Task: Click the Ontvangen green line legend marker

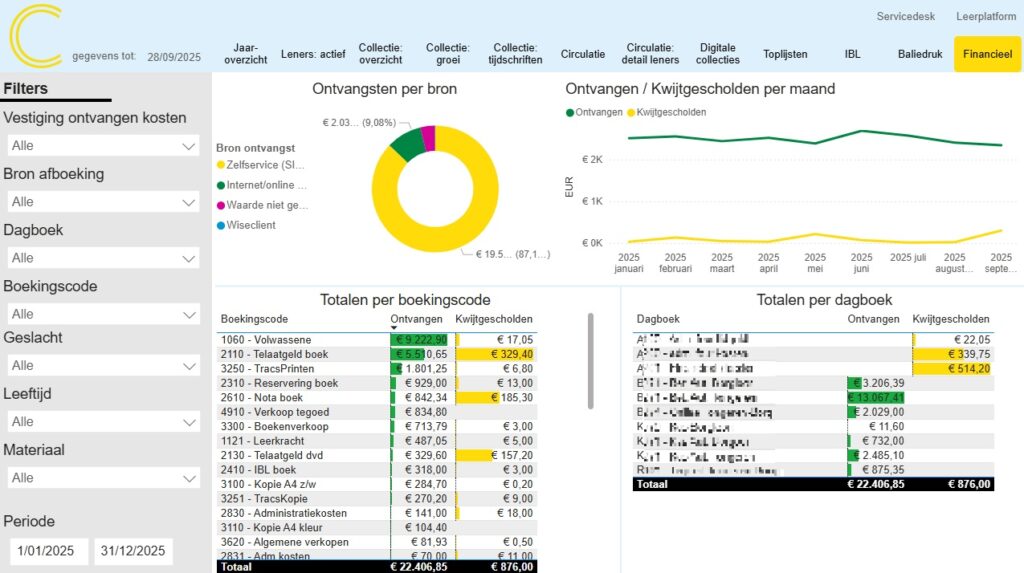Action: (570, 112)
